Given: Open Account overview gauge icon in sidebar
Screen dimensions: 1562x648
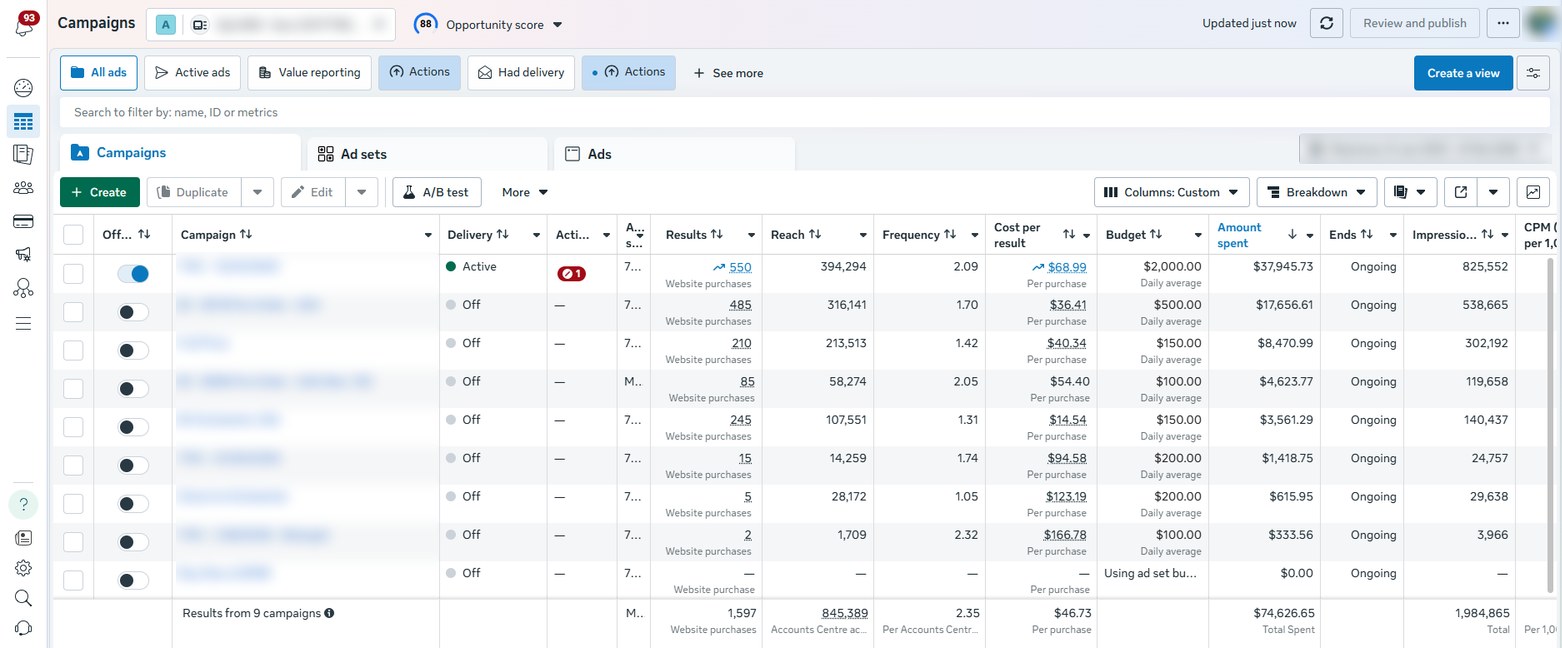Looking at the screenshot, I should (23, 88).
